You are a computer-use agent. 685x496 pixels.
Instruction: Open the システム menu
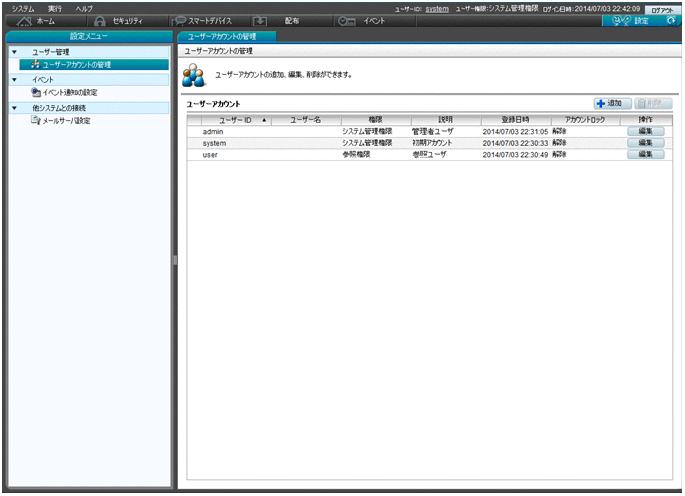(23, 8)
